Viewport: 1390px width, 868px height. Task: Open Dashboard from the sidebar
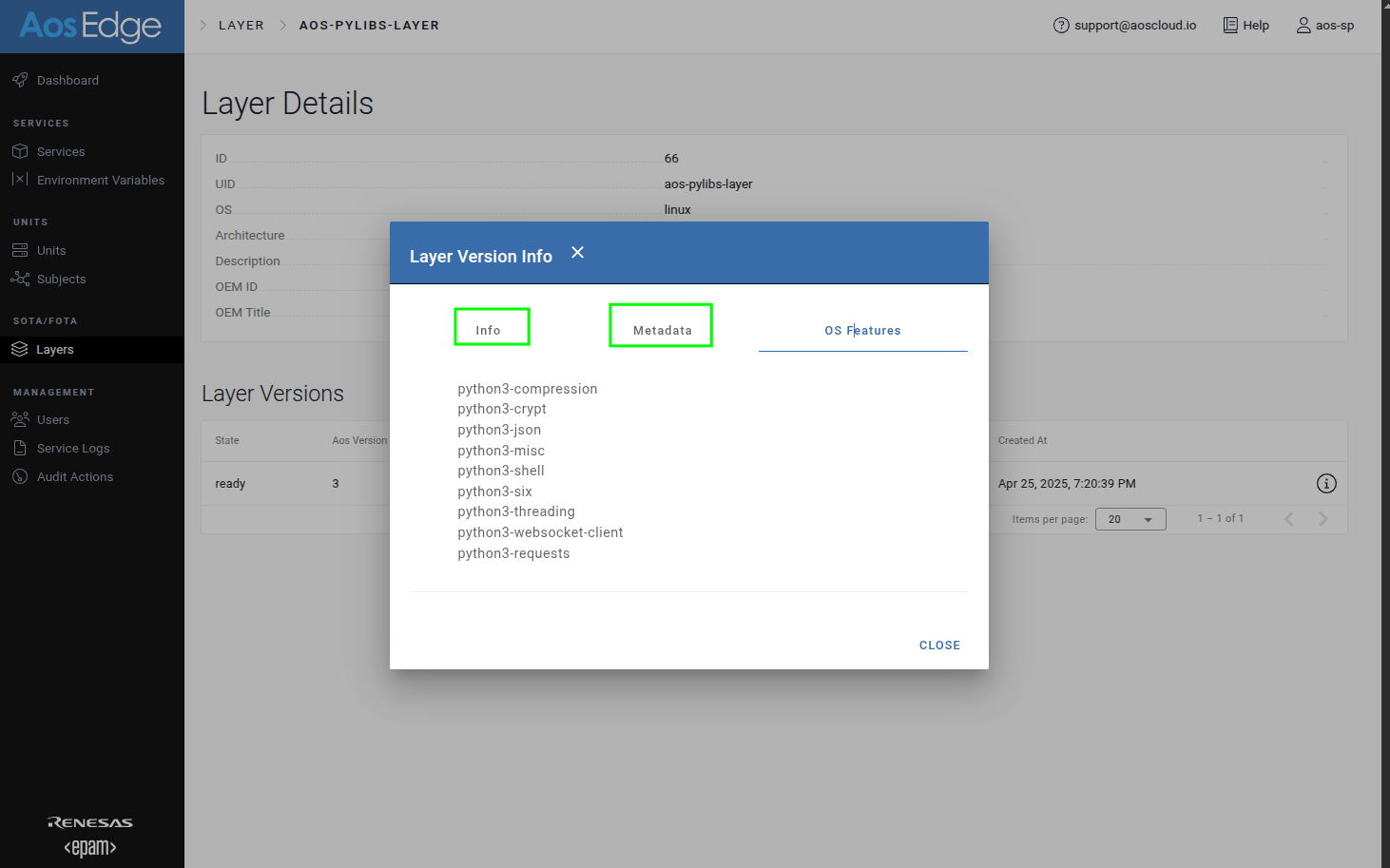[68, 81]
